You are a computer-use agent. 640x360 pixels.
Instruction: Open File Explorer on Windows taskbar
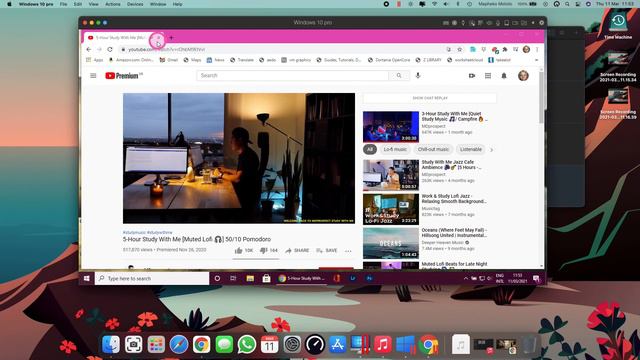[x=250, y=278]
